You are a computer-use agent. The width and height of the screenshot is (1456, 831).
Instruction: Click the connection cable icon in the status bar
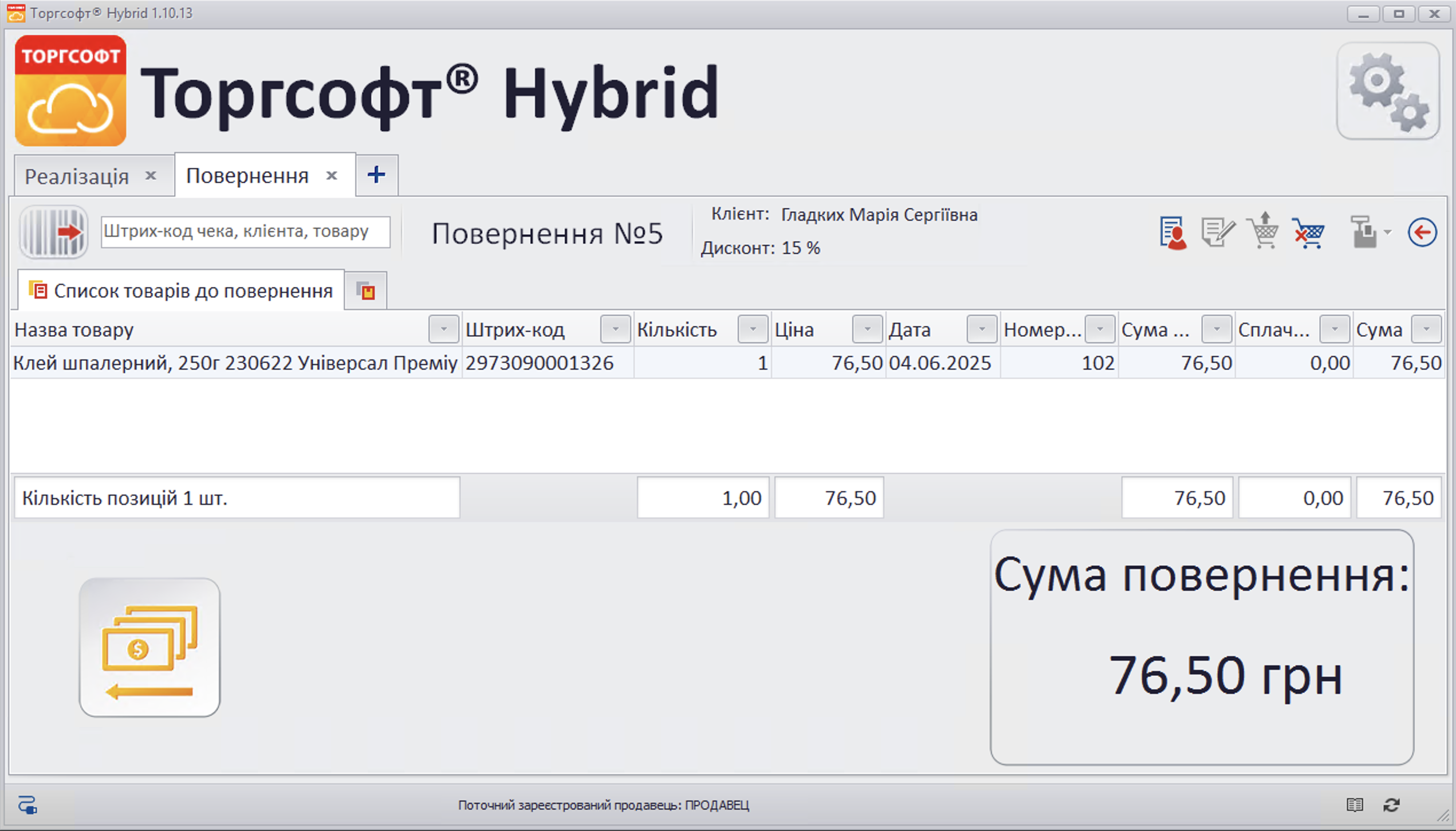27,805
